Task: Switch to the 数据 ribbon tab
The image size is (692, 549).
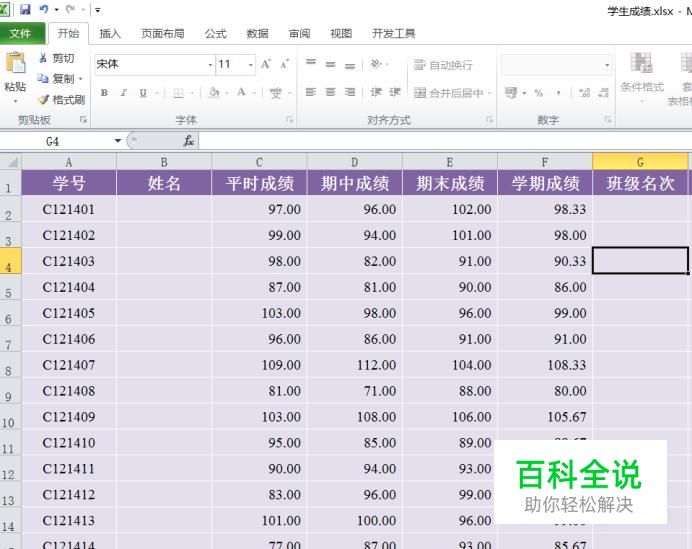Action: tap(257, 34)
